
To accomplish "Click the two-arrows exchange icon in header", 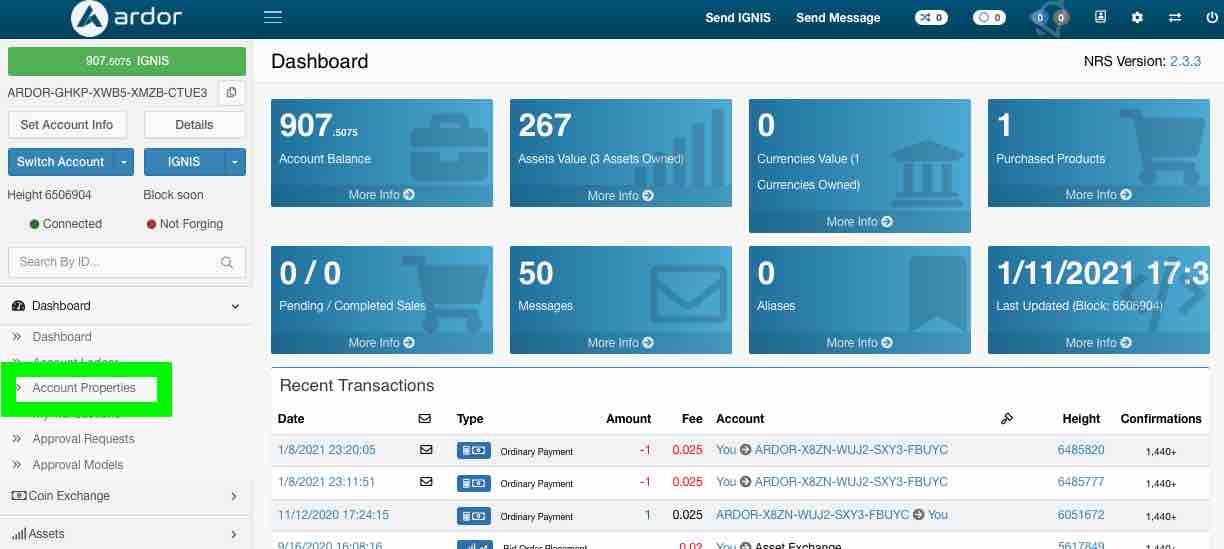I will click(1174, 18).
